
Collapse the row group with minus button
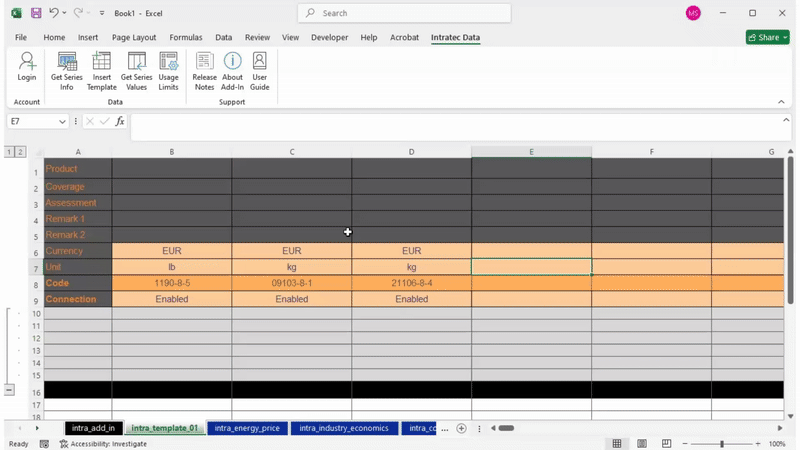click(x=9, y=390)
